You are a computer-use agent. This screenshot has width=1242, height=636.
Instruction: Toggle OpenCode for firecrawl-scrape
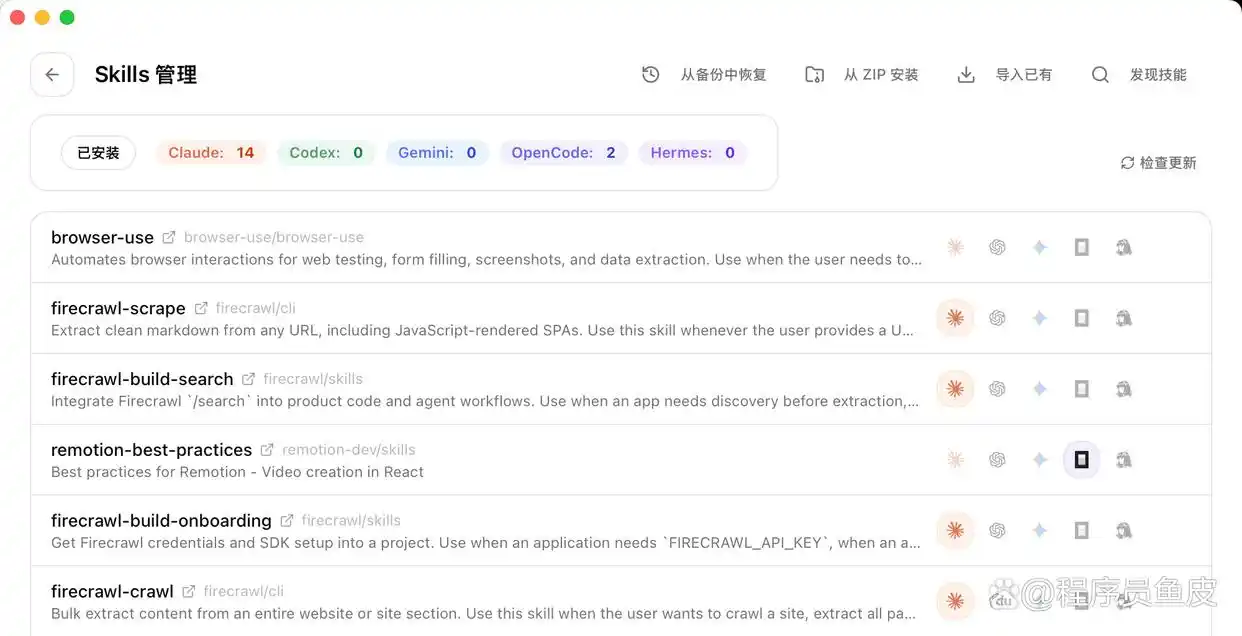point(1081,318)
